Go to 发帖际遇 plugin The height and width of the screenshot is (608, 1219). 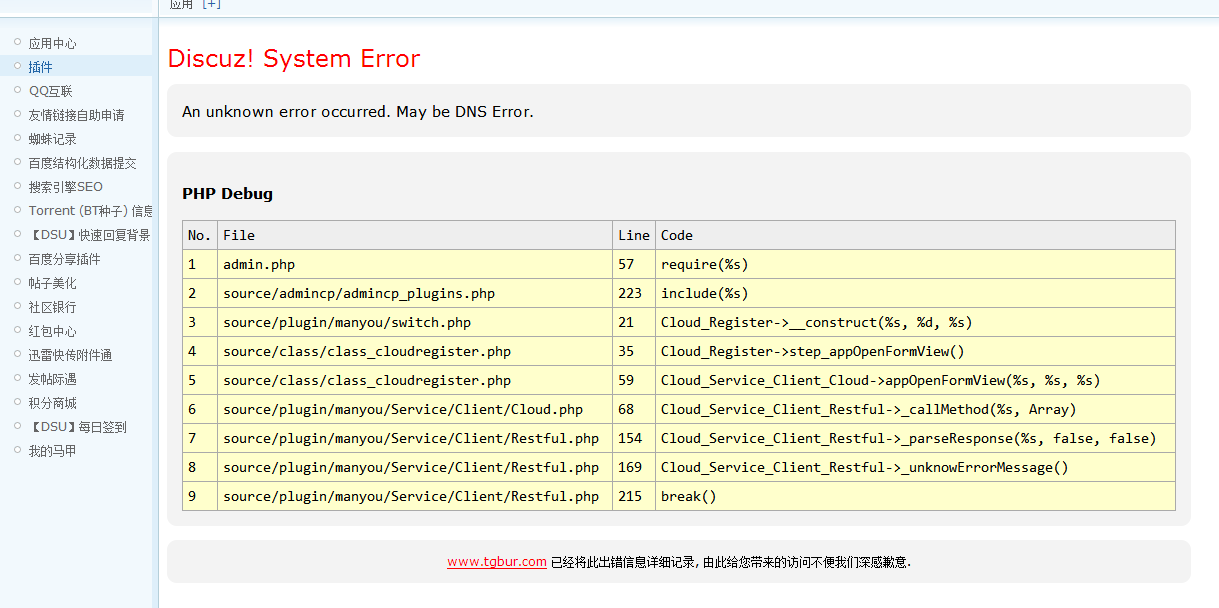pos(52,379)
